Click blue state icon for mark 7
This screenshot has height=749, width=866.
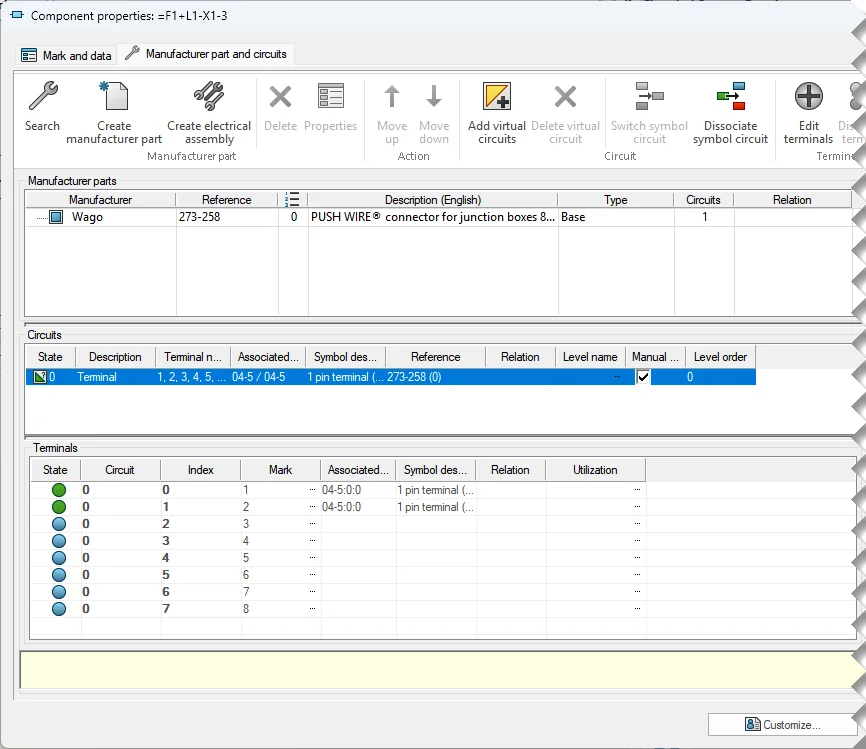pyautogui.click(x=59, y=592)
